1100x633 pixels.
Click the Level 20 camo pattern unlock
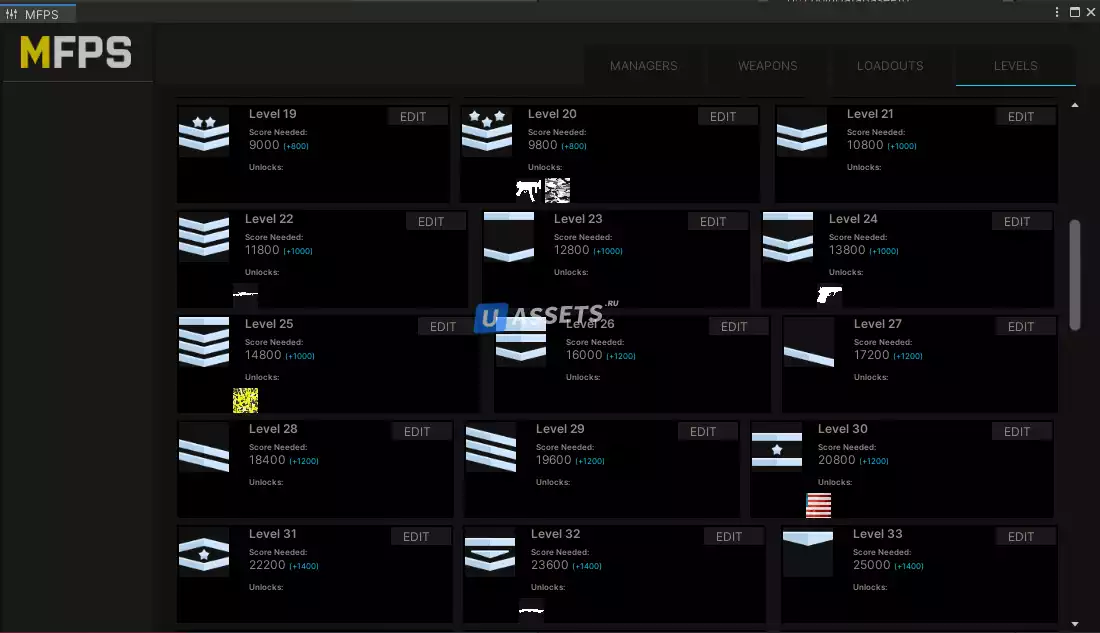click(x=558, y=189)
